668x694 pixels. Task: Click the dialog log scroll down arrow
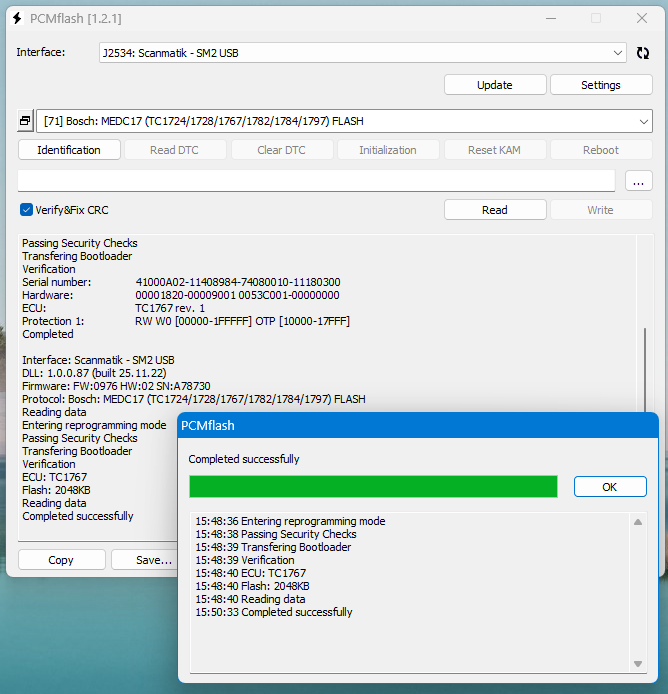point(638,664)
